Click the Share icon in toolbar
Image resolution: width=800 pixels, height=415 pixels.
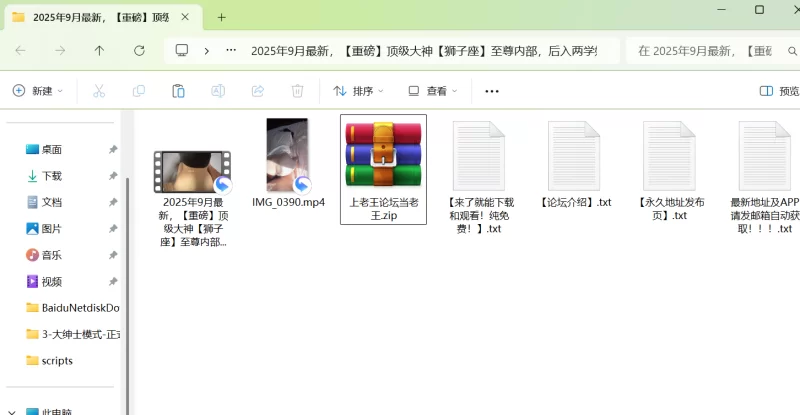pyautogui.click(x=257, y=91)
